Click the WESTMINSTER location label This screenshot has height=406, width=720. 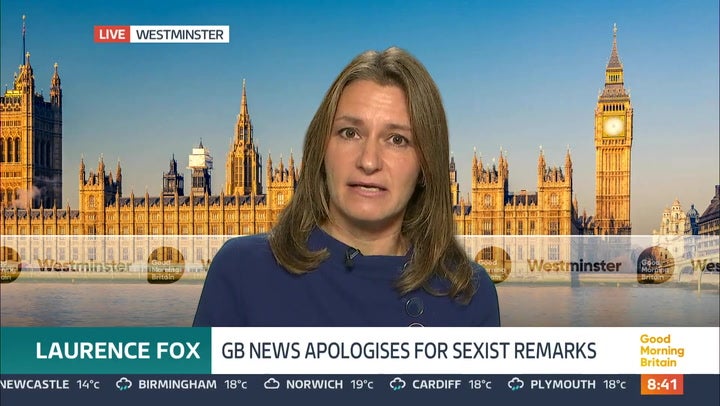click(x=180, y=34)
